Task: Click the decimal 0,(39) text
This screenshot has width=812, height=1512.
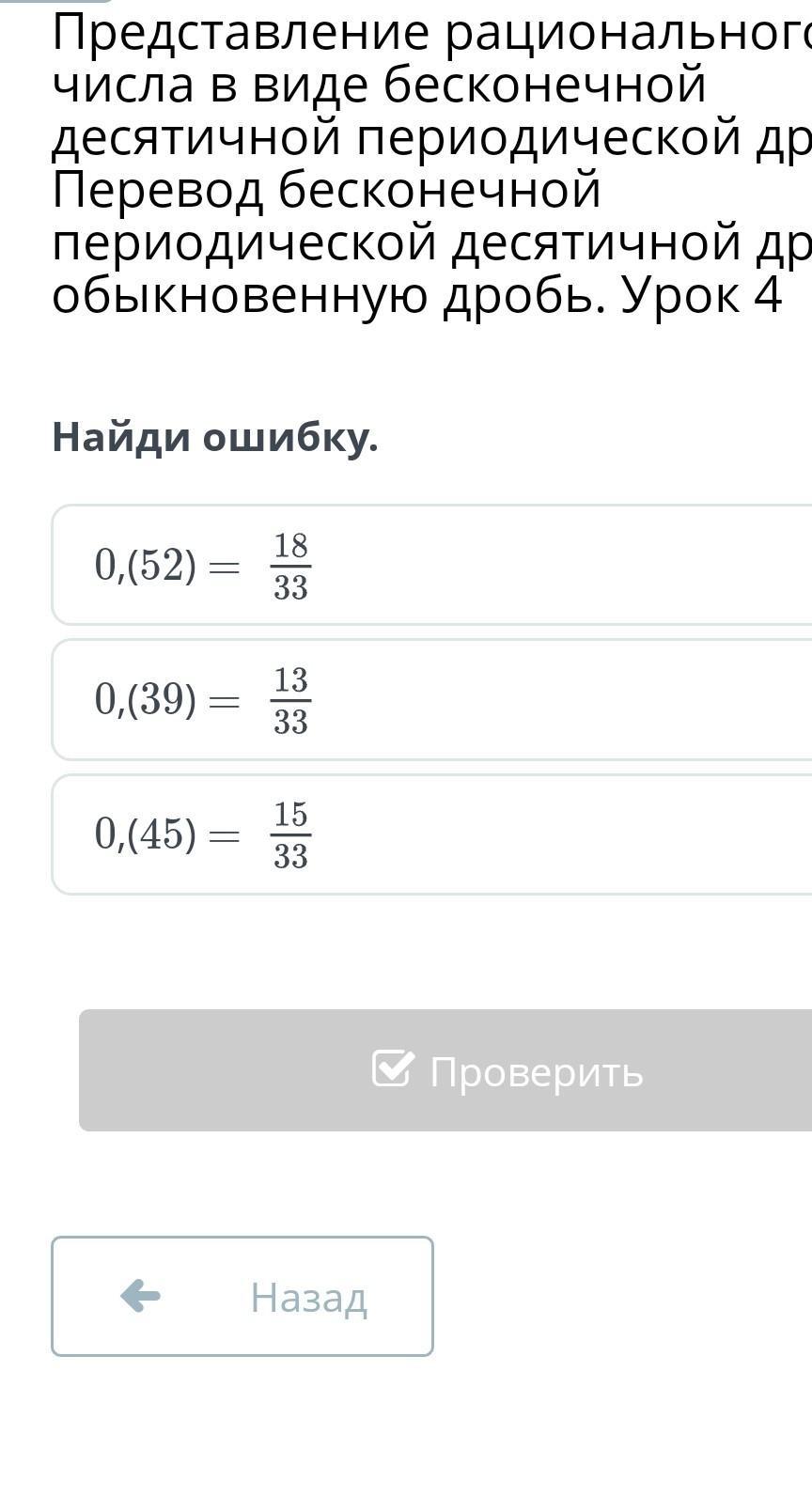Action: point(145,700)
